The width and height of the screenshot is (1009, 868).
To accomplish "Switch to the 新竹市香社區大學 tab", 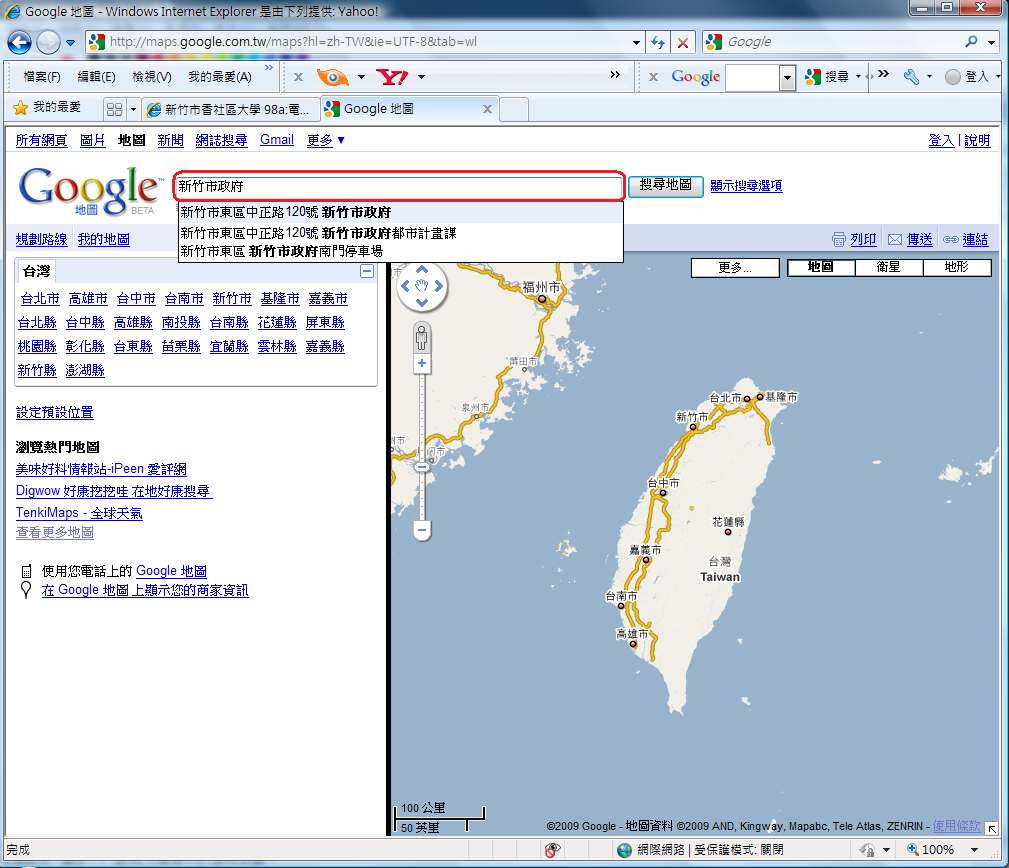I will coord(230,109).
